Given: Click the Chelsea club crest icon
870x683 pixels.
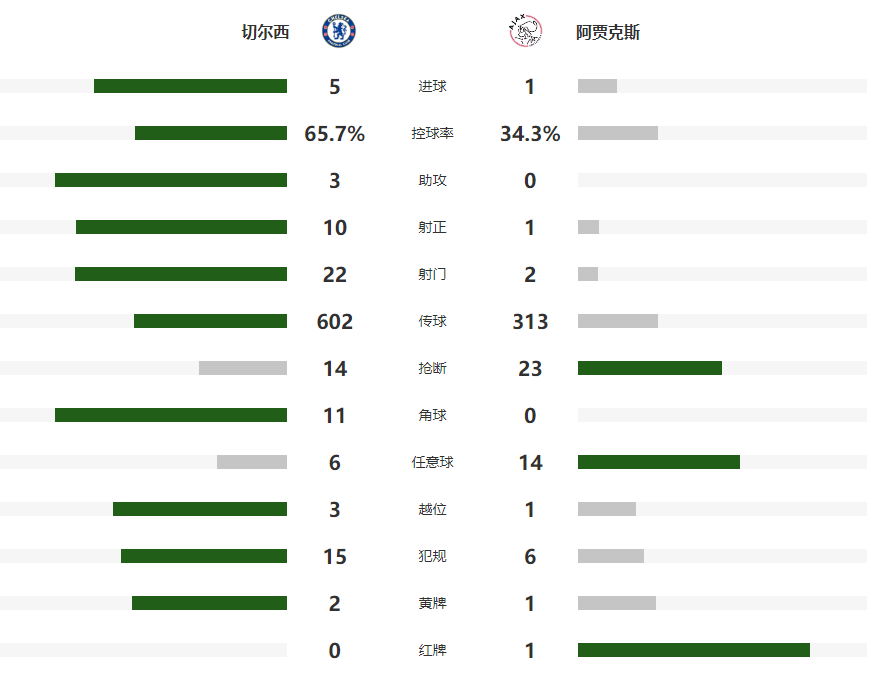Looking at the screenshot, I should pyautogui.click(x=338, y=32).
